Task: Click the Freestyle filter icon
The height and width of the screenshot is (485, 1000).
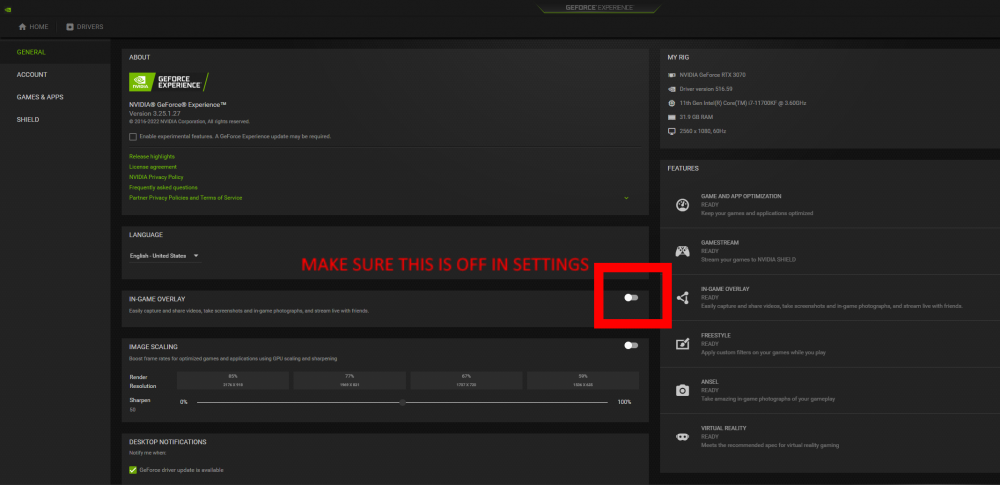Action: point(682,344)
